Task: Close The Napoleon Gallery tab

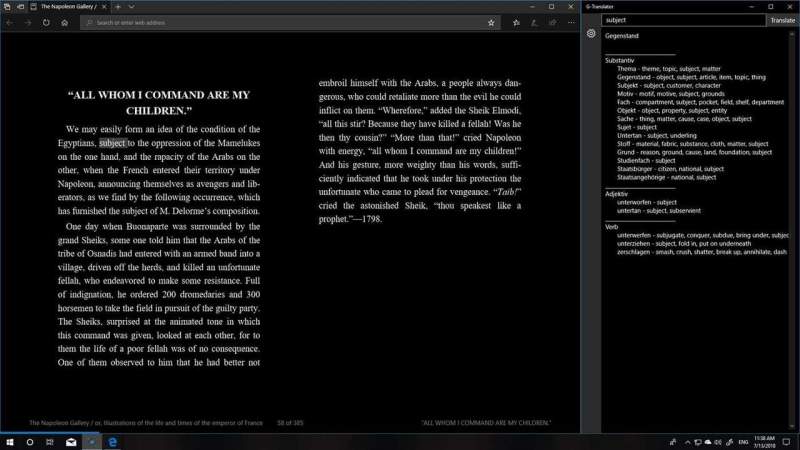Action: point(104,7)
